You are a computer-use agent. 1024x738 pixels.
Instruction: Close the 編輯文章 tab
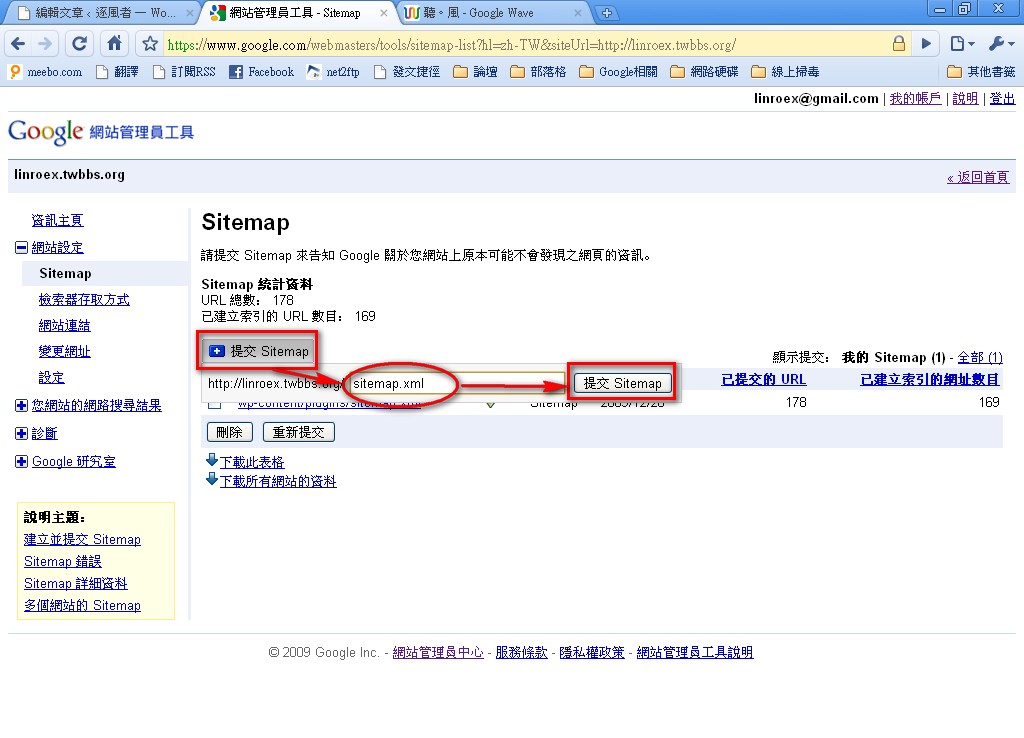coord(189,12)
